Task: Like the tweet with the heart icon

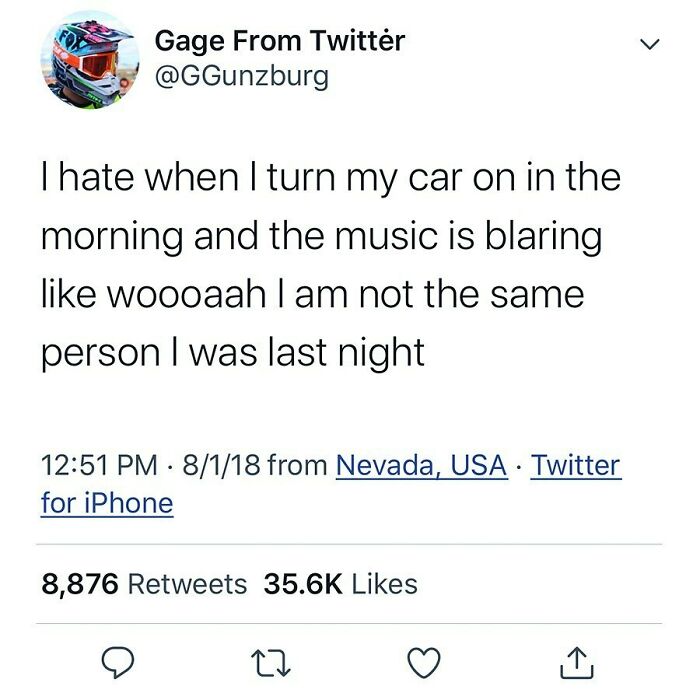Action: point(424,662)
